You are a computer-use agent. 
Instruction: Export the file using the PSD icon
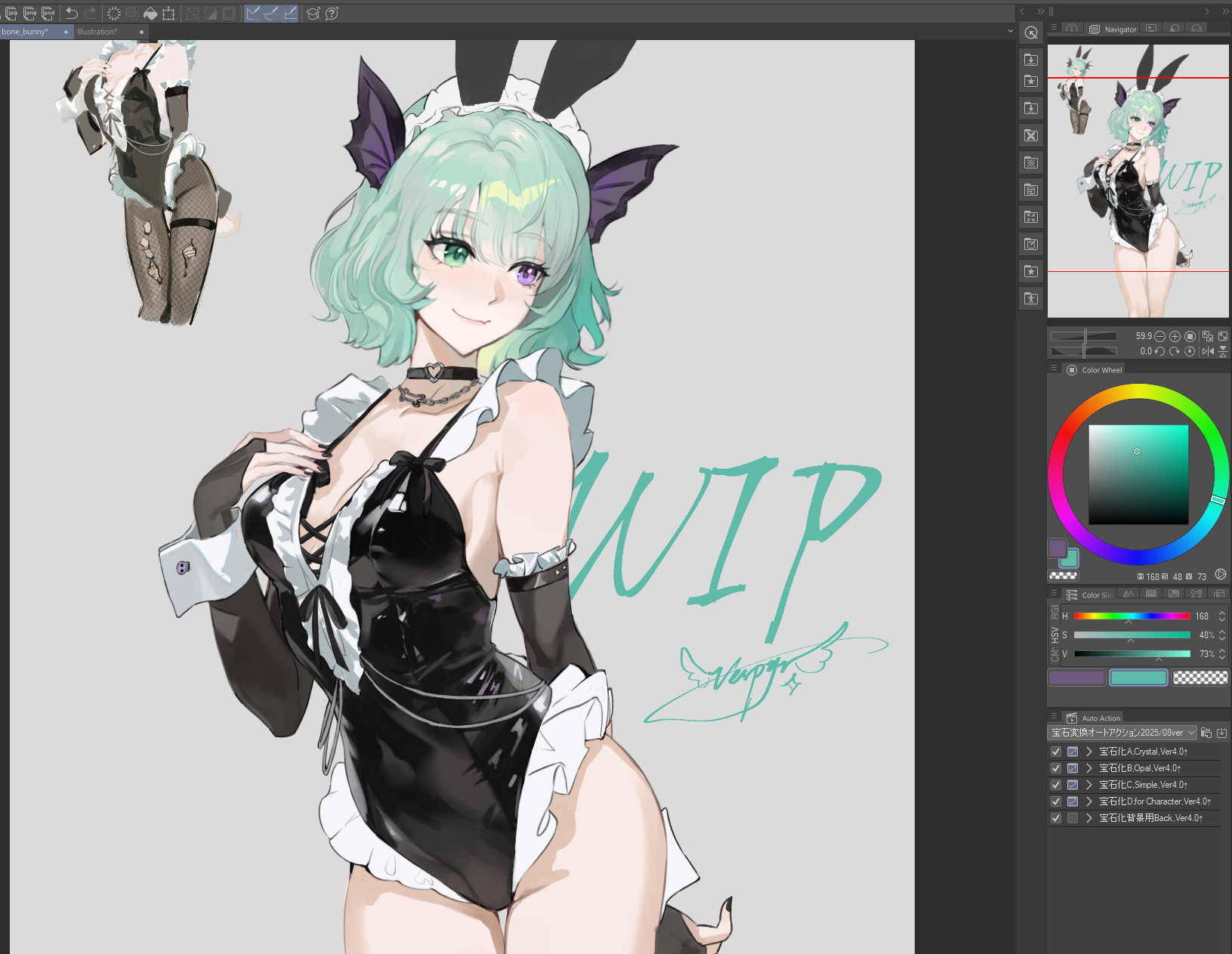tap(48, 13)
